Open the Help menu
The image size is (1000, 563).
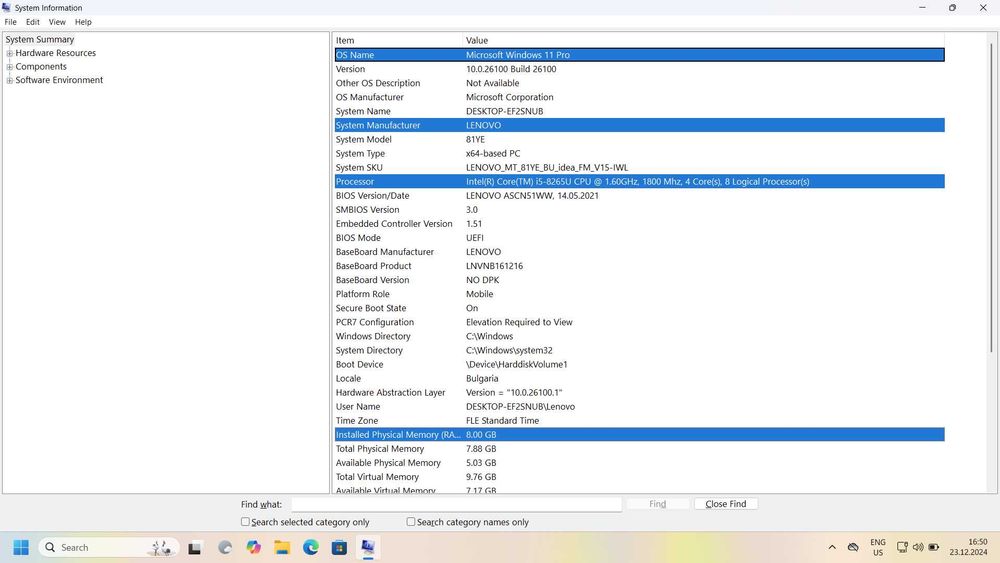tap(83, 22)
